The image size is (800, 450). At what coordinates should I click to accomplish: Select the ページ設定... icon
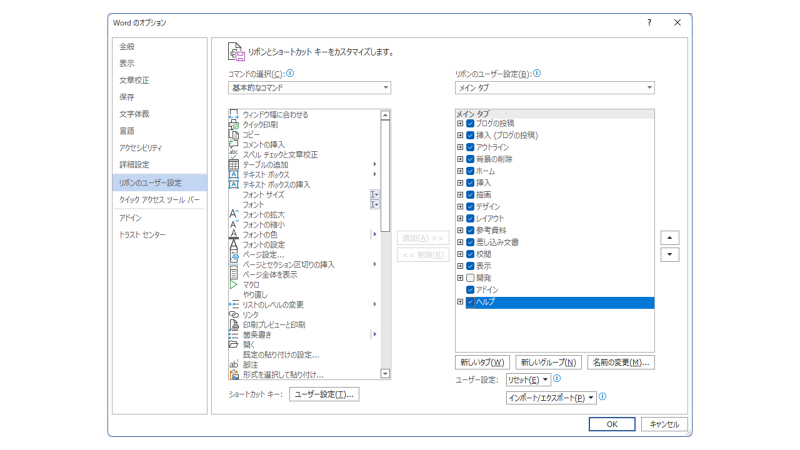233,255
